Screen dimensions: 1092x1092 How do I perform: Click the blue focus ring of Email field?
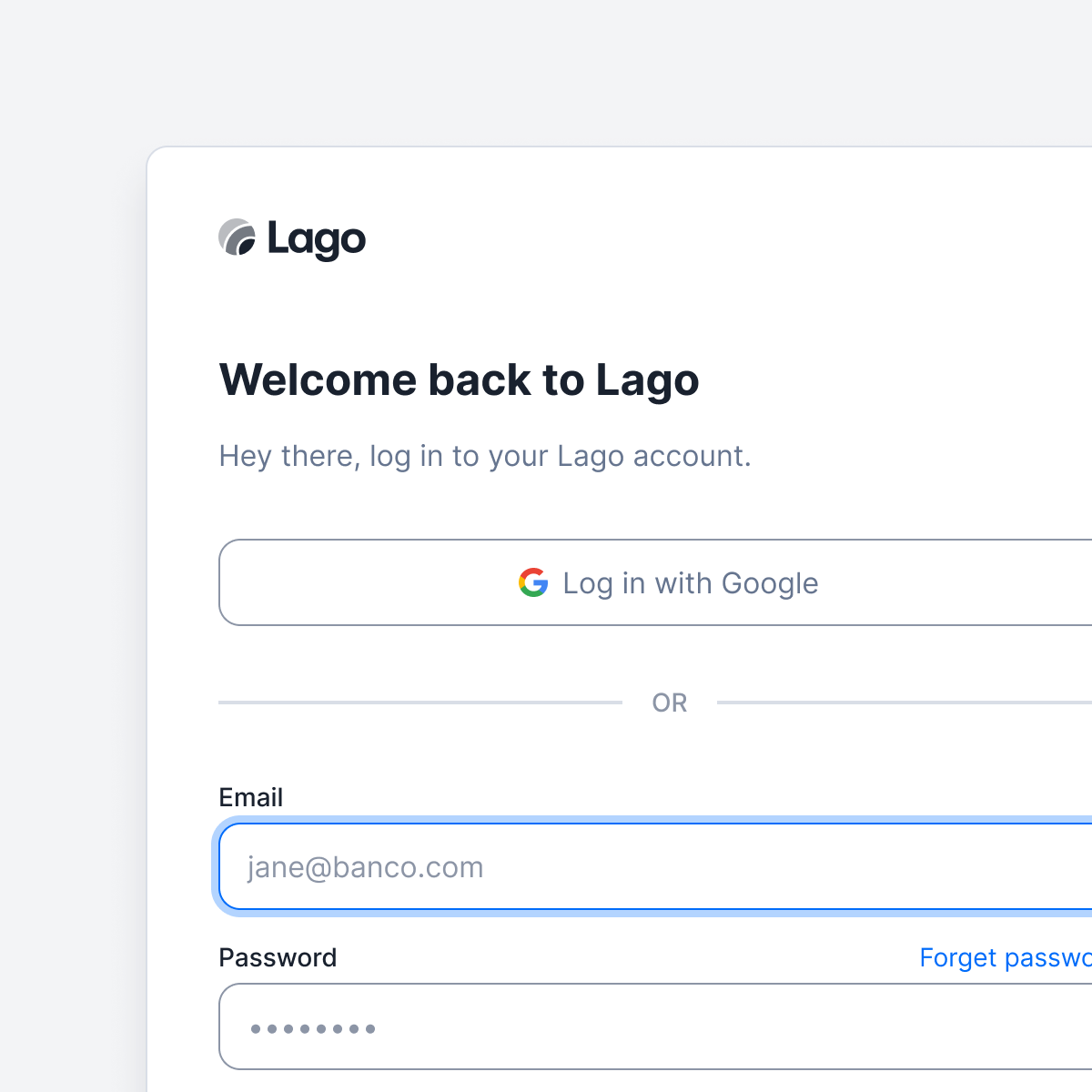click(x=216, y=866)
